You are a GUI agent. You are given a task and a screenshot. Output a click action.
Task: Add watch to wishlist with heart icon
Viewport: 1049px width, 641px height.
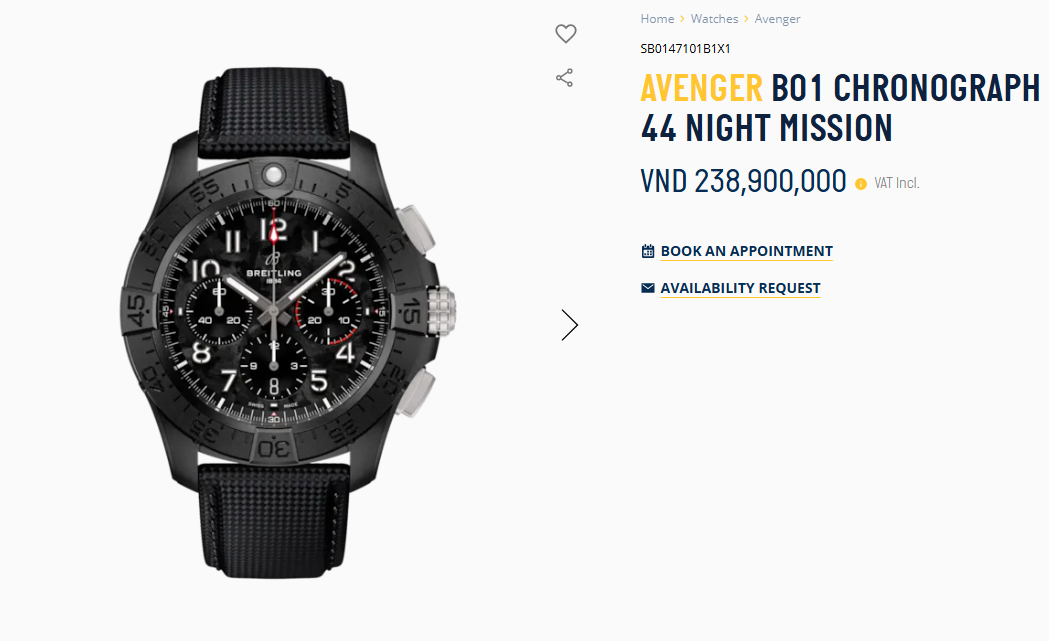click(x=566, y=33)
